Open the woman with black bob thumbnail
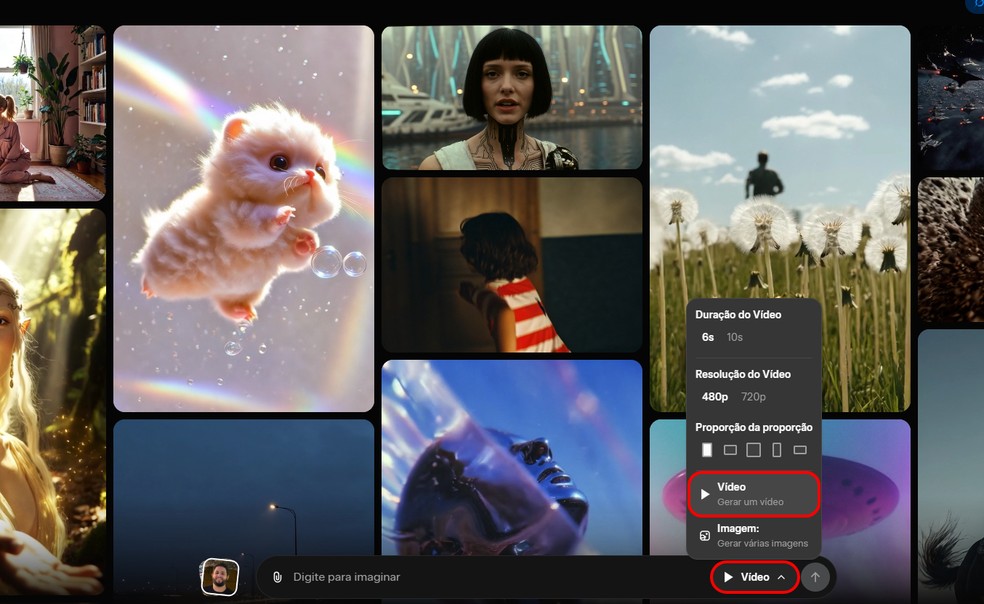The image size is (984, 604). point(512,98)
